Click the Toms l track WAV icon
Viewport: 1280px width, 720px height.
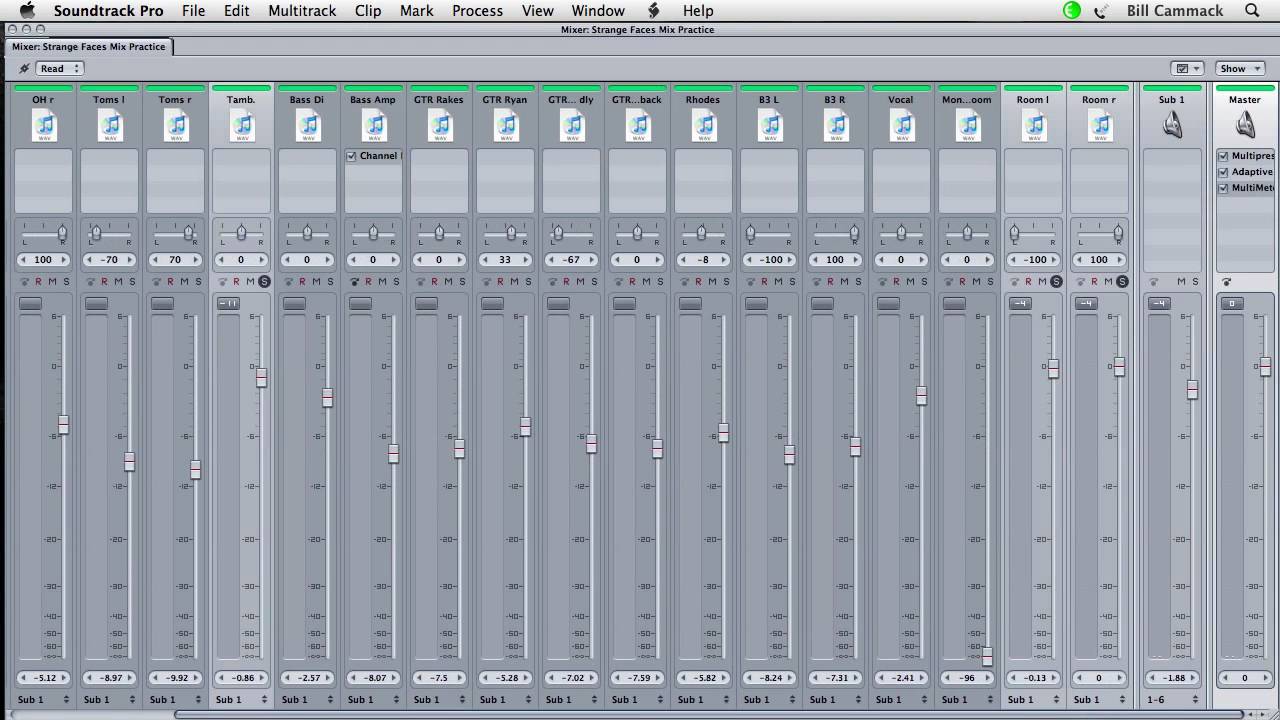pyautogui.click(x=110, y=126)
